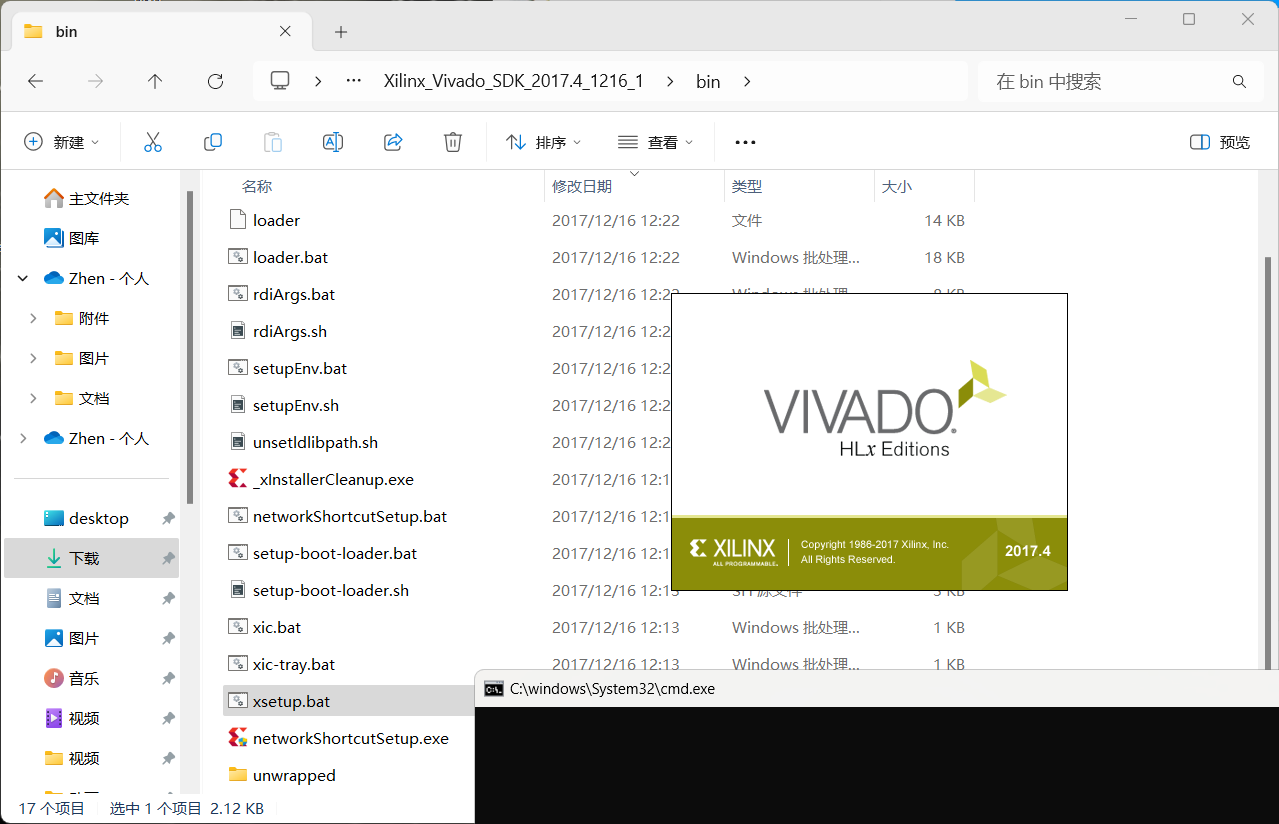
Task: Sort by Type (类型) column header
Action: click(747, 187)
